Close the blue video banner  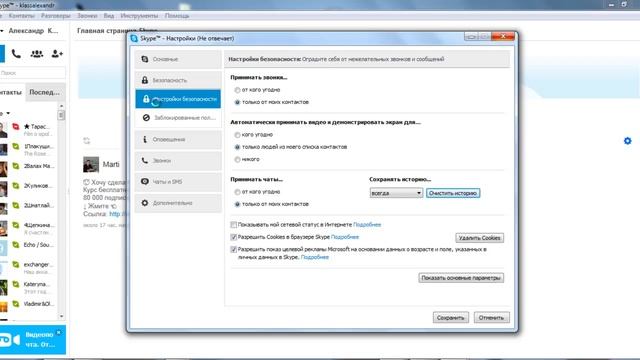(59, 333)
